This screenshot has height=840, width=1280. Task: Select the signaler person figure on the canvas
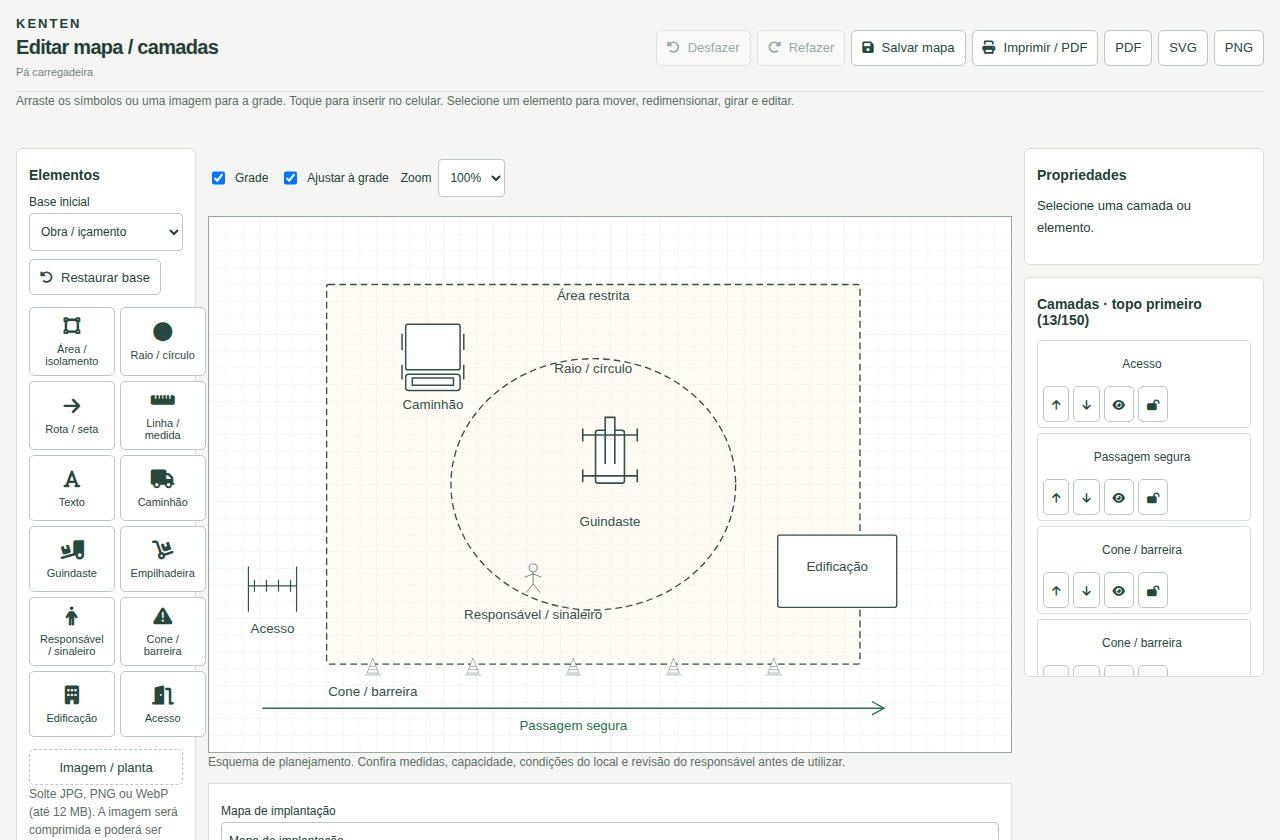(533, 578)
